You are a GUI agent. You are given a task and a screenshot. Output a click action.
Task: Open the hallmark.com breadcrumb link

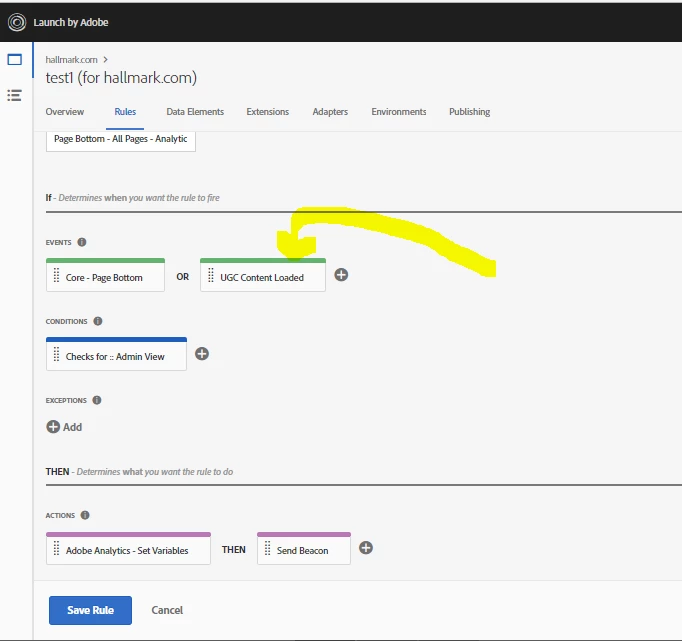(71, 60)
